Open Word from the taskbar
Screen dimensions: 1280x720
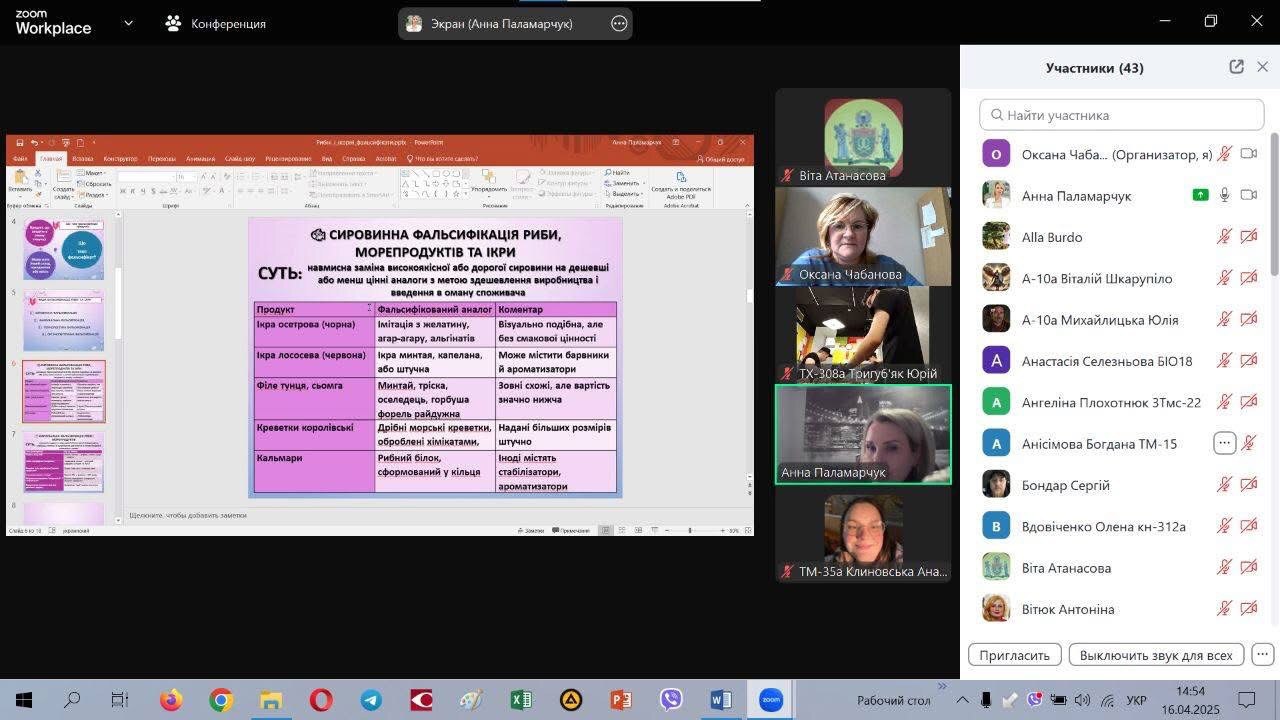721,700
